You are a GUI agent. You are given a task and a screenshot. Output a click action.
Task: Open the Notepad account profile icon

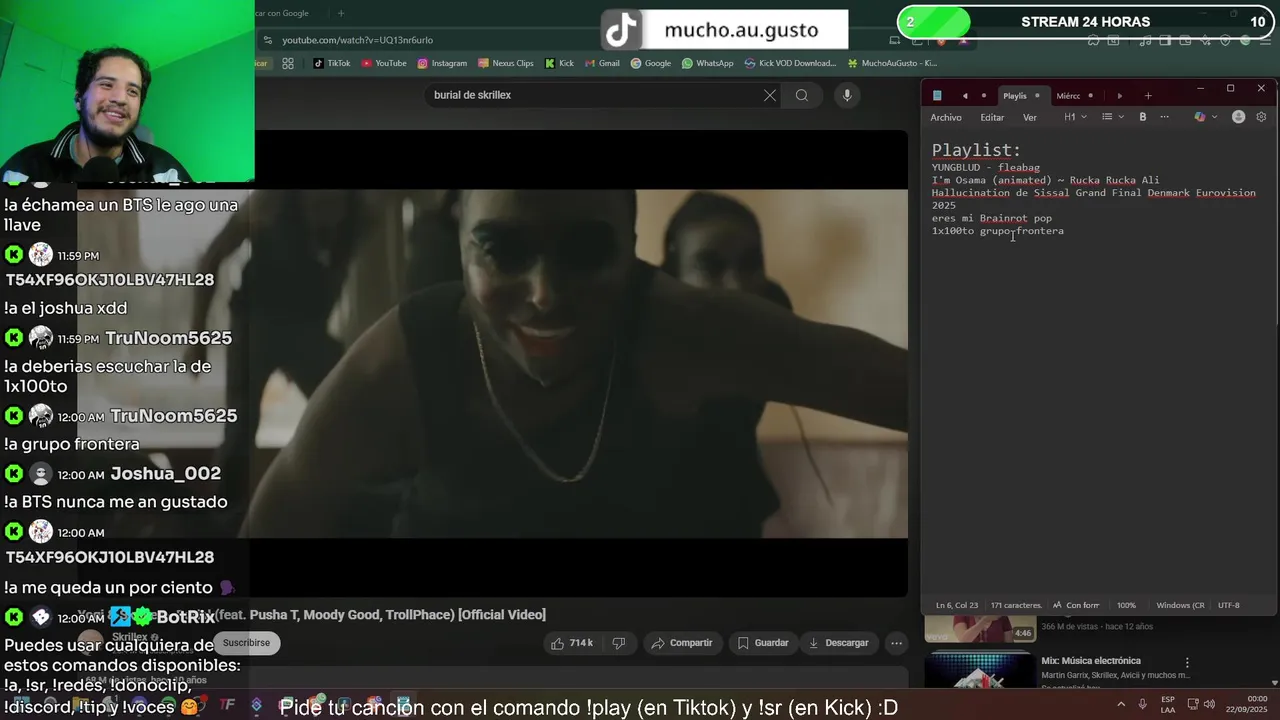(1238, 117)
